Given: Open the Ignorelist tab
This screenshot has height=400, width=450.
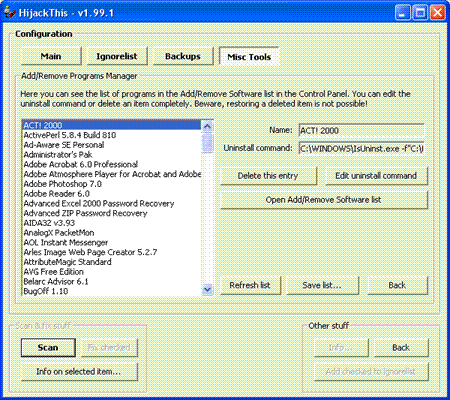Looking at the screenshot, I should point(117,56).
